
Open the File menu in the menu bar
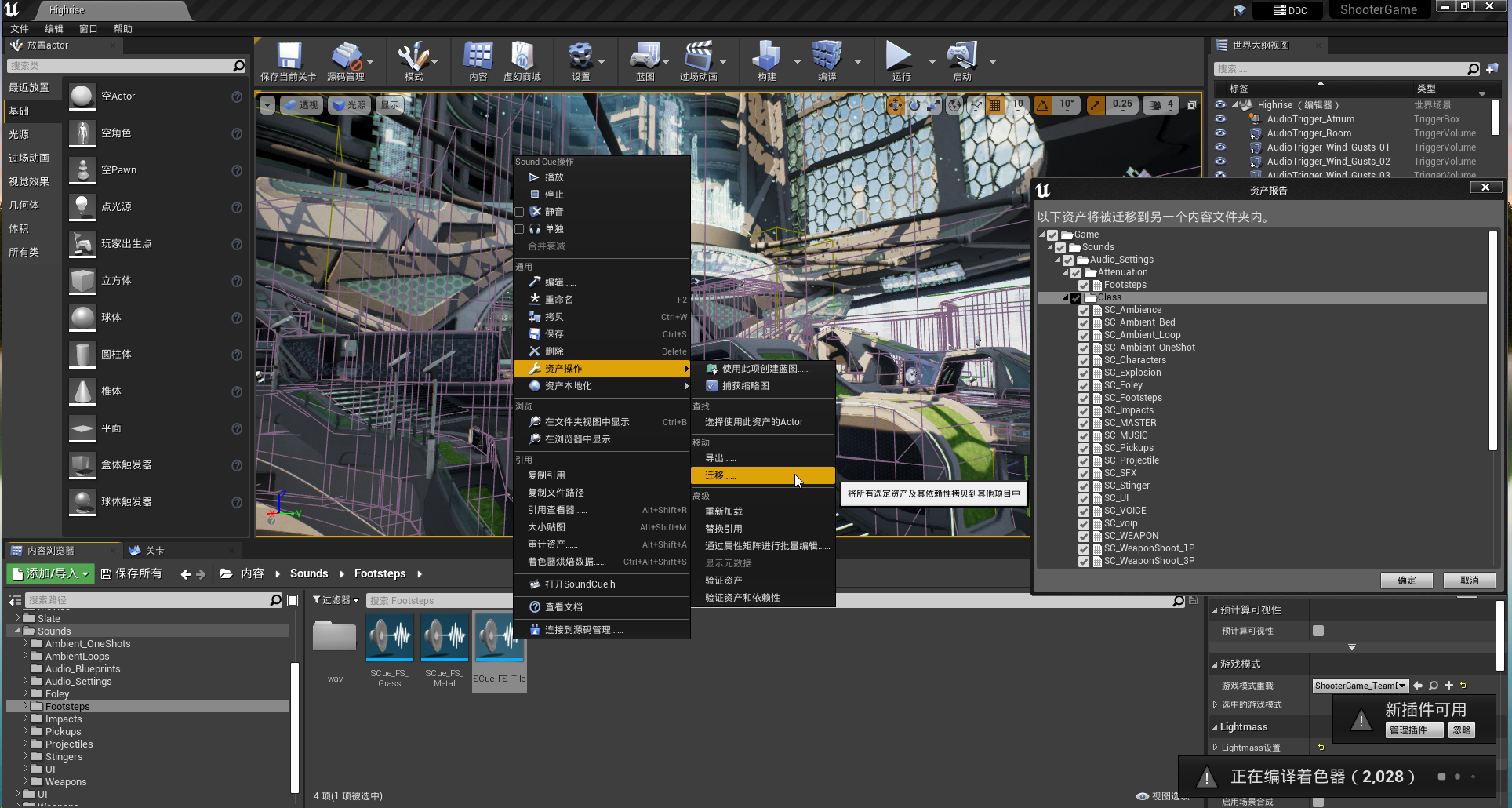[20, 29]
